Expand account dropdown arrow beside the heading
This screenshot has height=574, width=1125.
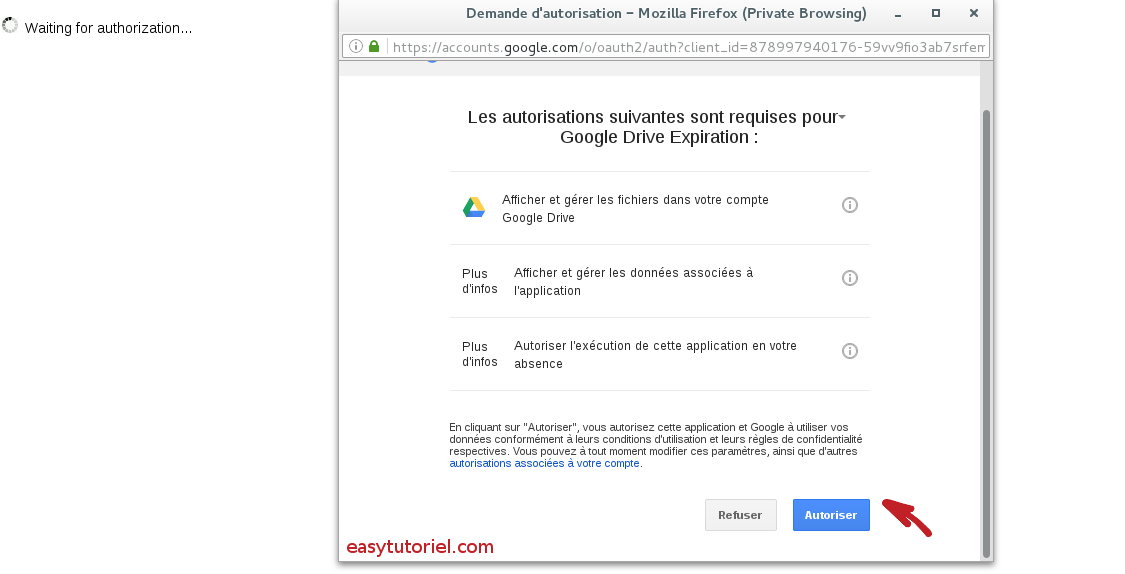point(842,117)
